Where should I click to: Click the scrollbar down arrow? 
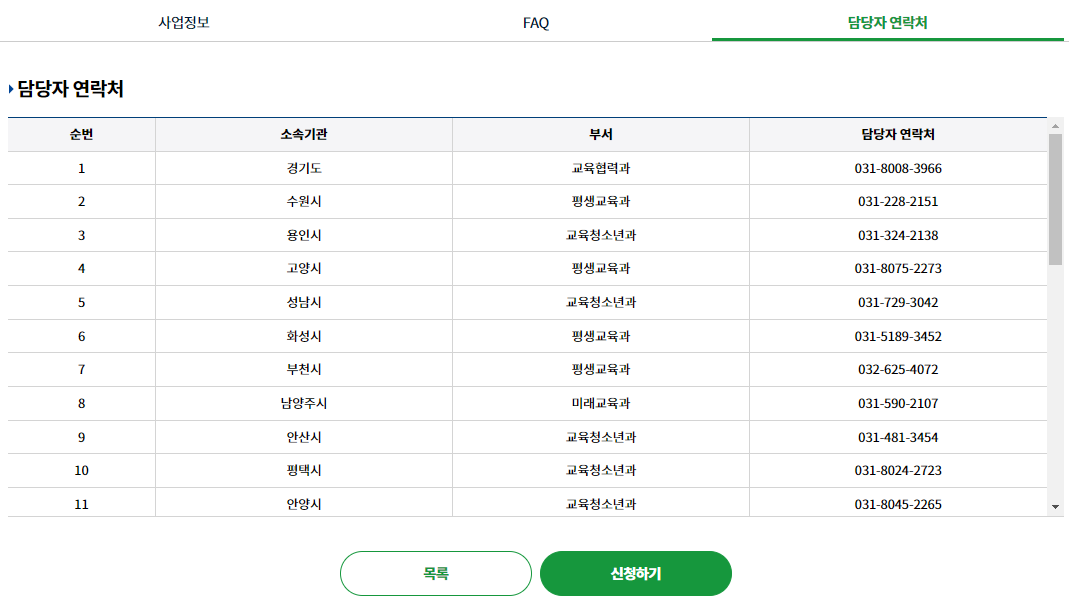pyautogui.click(x=1056, y=505)
